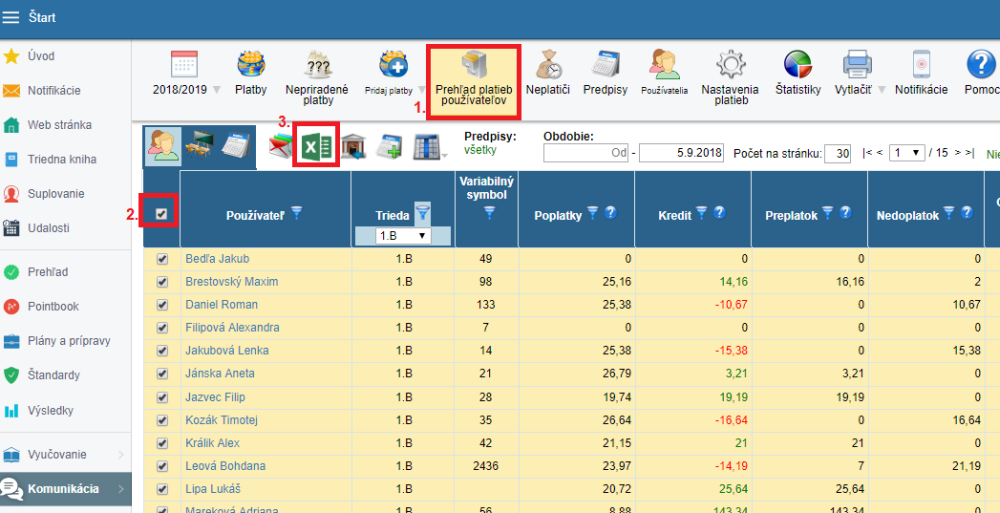Open user Lipa Lukáš
Screen dimensions: 1000x513
tap(212, 489)
